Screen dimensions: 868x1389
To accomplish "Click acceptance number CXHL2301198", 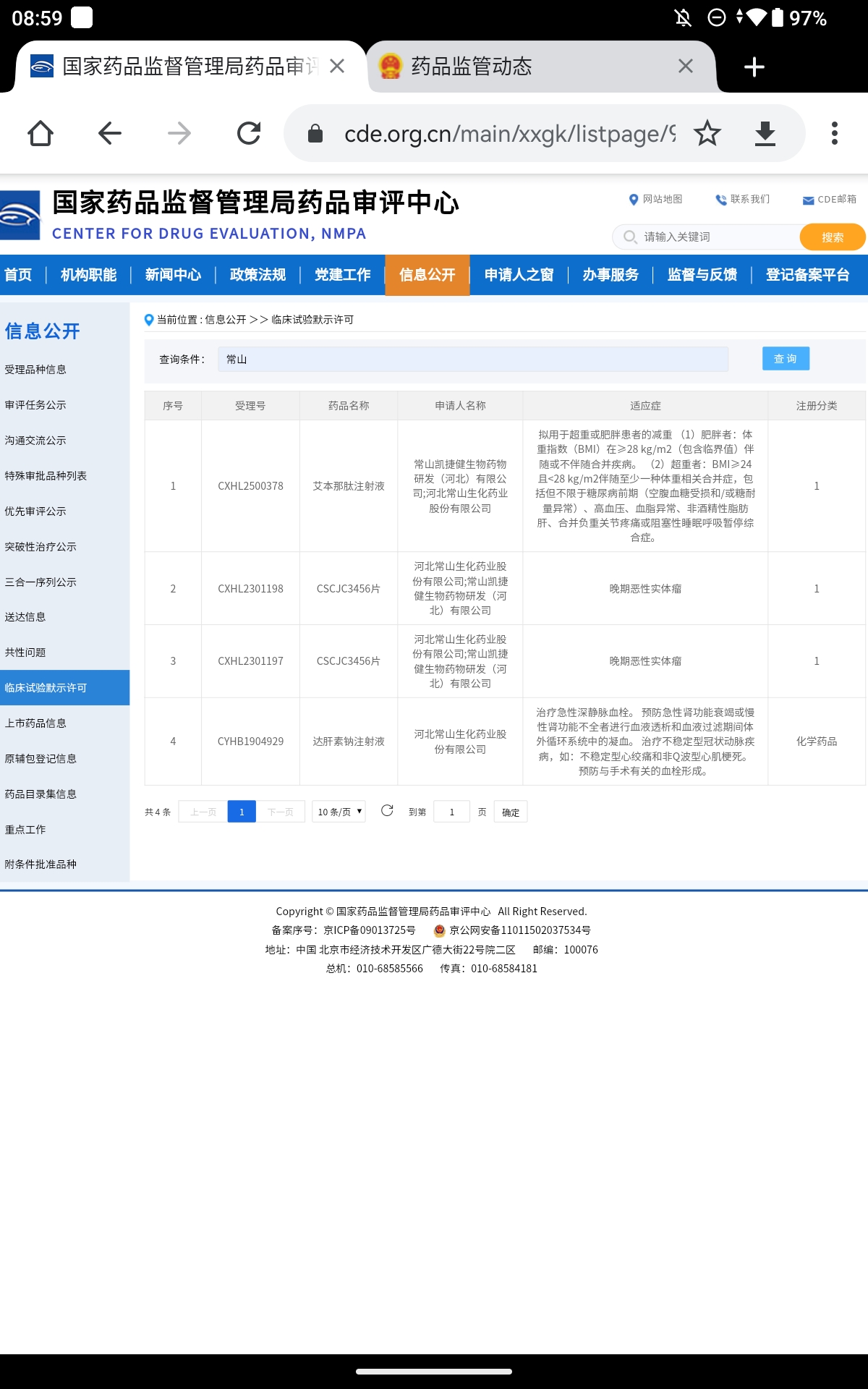I will pos(250,589).
